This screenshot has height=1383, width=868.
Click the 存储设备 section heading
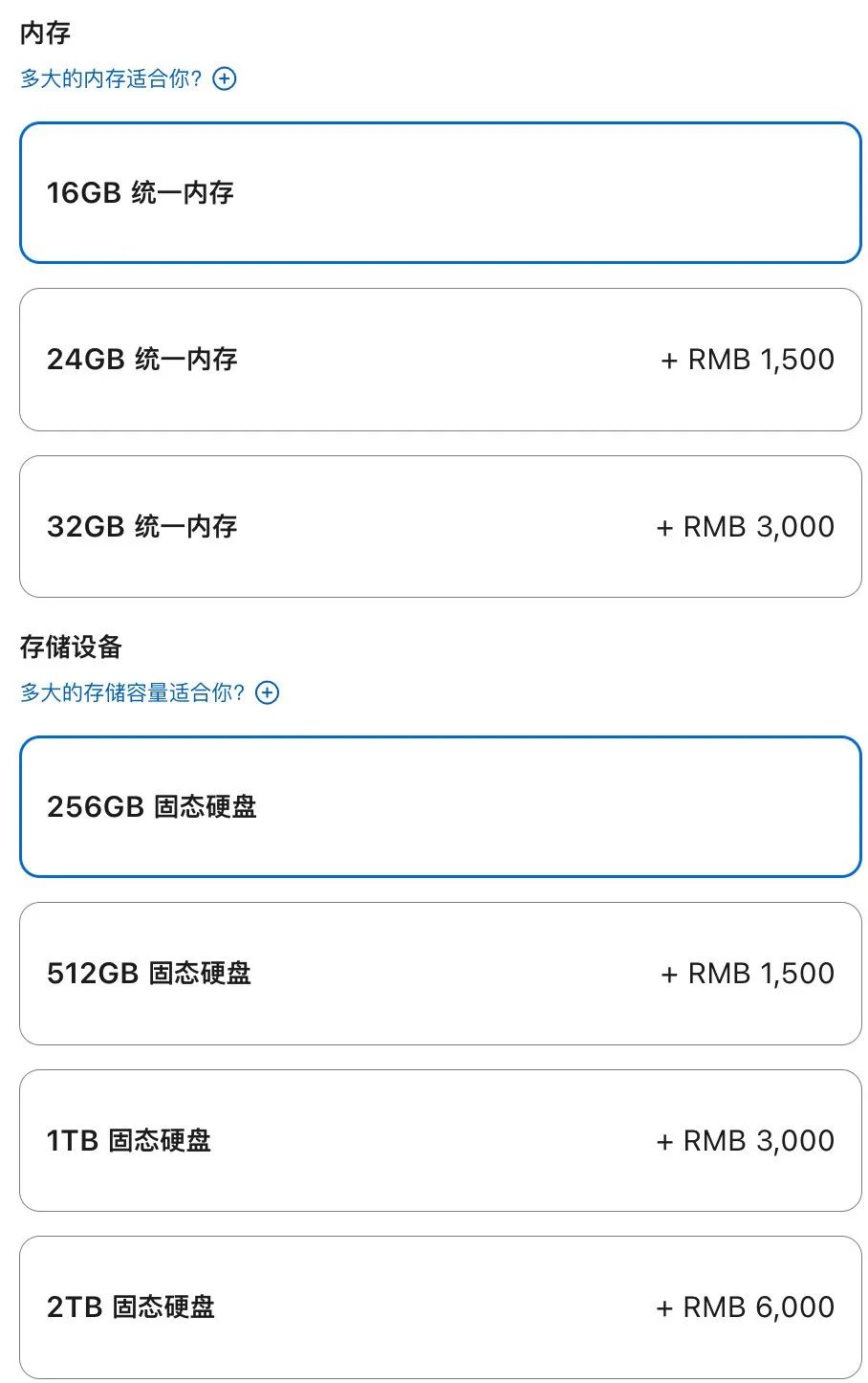(x=71, y=648)
